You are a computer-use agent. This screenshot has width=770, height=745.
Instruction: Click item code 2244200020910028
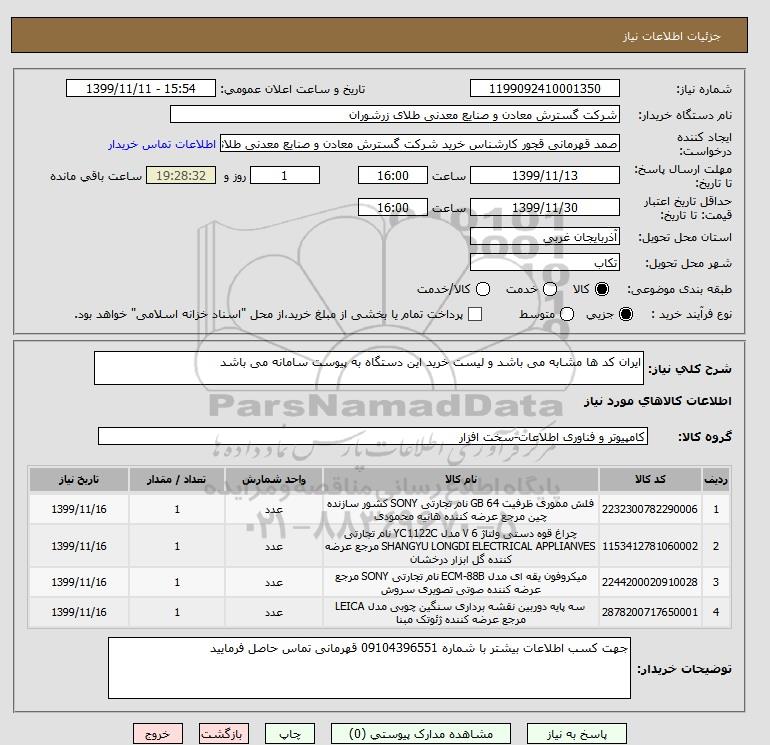[x=650, y=582]
